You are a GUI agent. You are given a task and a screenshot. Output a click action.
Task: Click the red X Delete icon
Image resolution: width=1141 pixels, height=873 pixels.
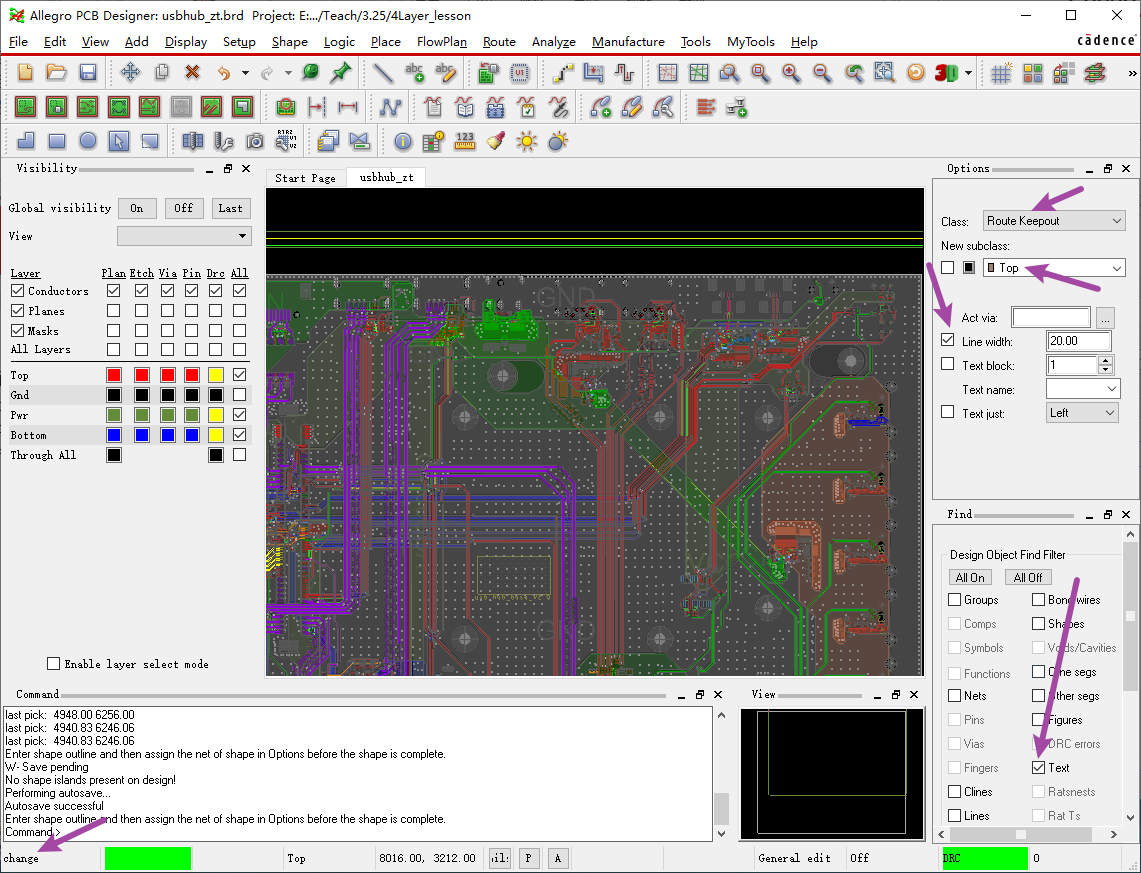tap(192, 72)
